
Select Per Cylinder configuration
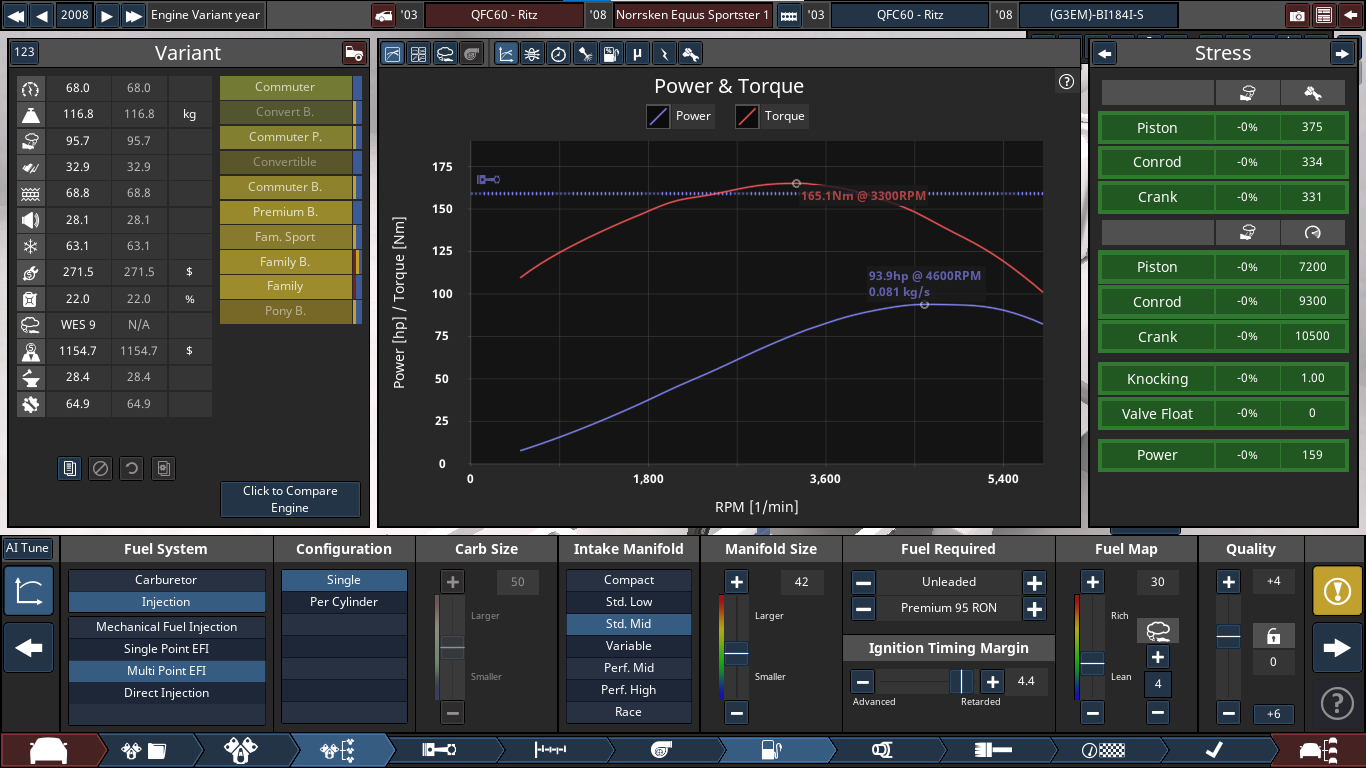tap(343, 602)
